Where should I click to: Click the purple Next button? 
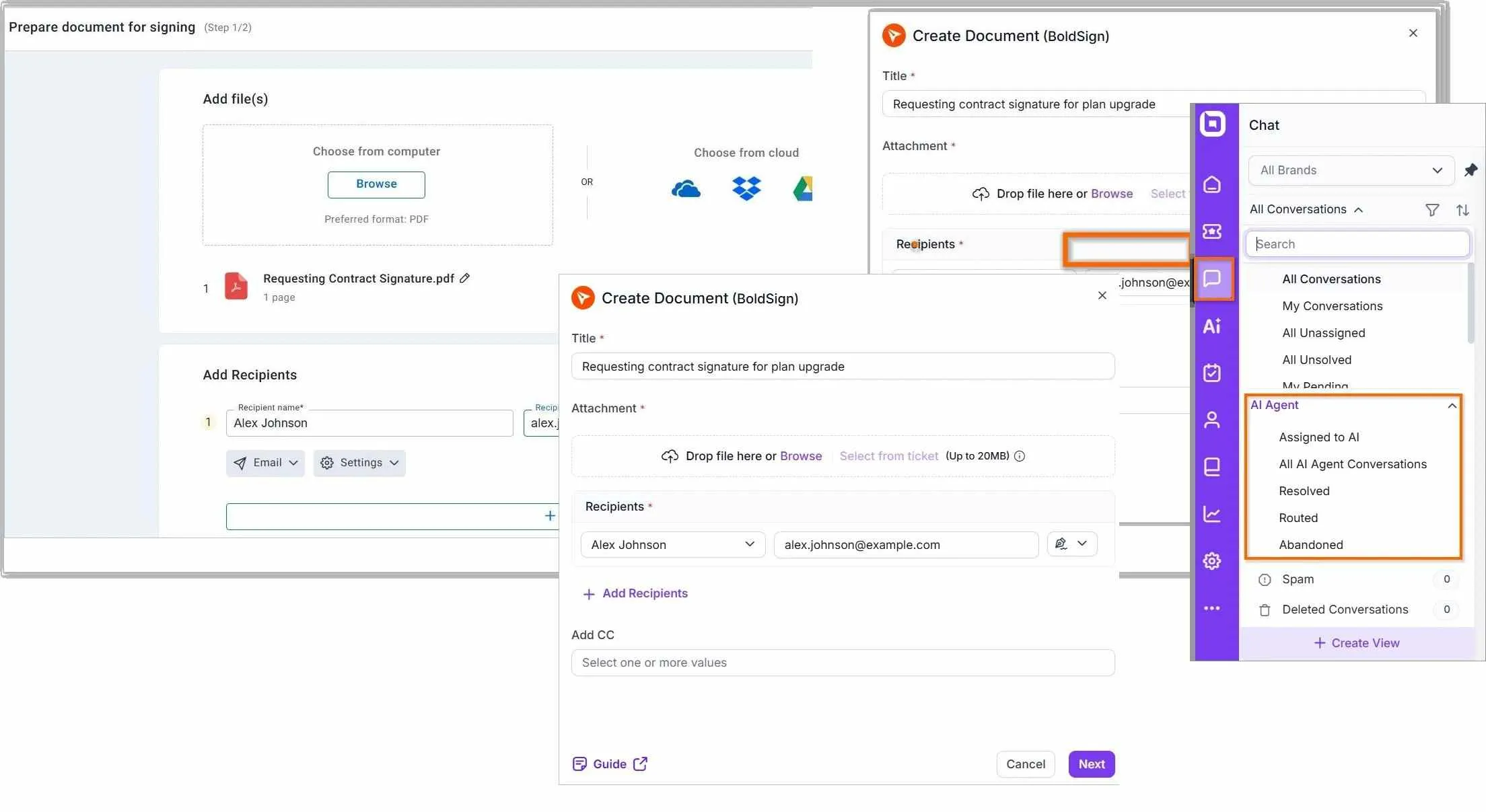point(1091,764)
